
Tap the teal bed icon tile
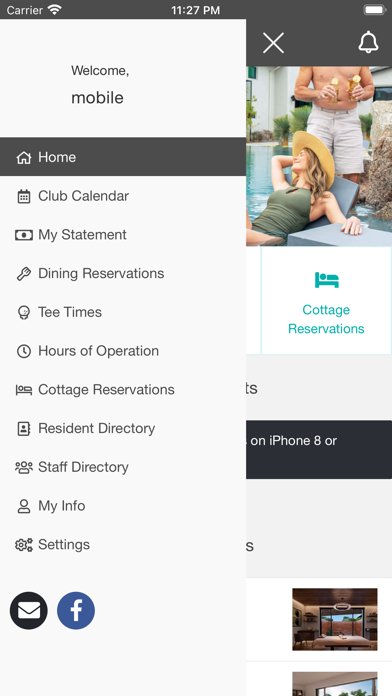pyautogui.click(x=327, y=280)
